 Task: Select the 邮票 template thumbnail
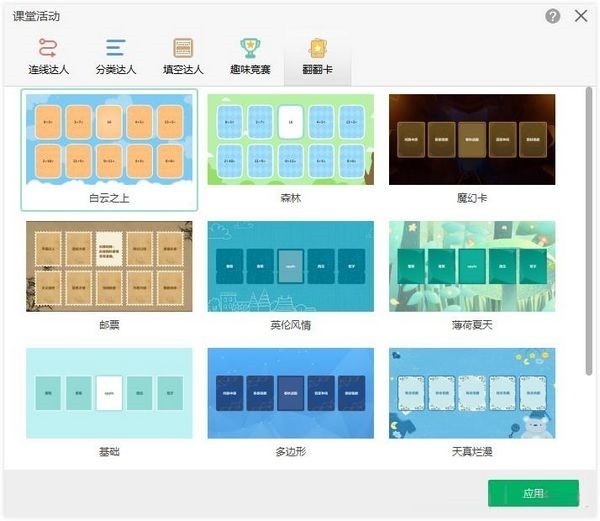point(109,266)
